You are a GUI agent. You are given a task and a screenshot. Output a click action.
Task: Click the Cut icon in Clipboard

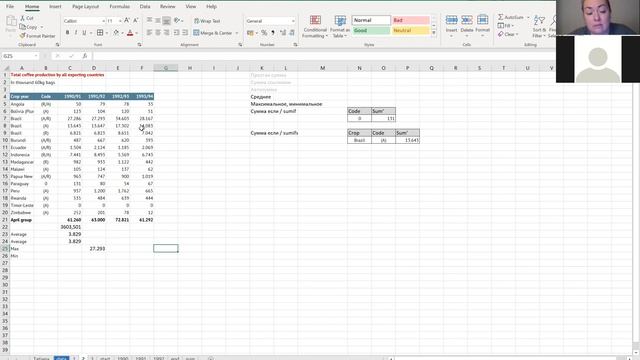point(23,18)
